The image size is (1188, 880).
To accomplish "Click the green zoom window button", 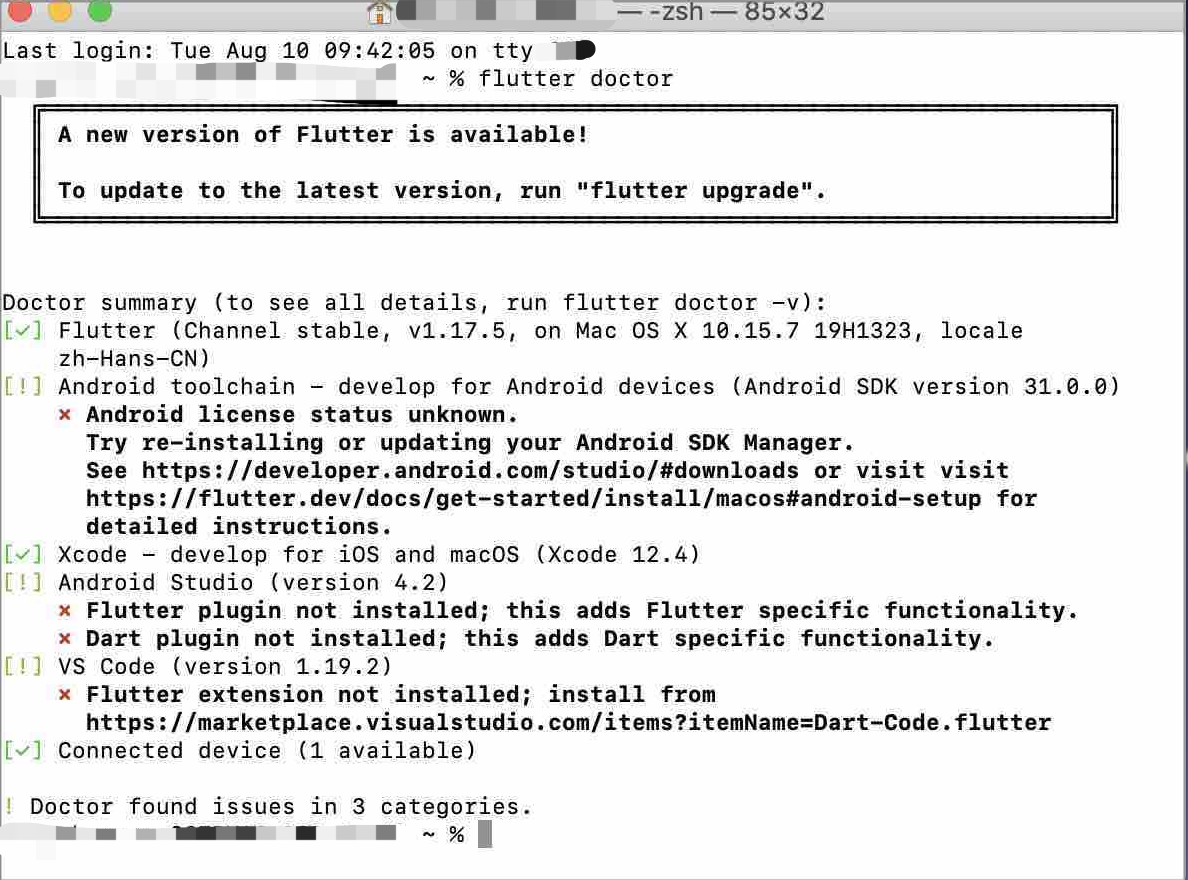I will 100,10.
